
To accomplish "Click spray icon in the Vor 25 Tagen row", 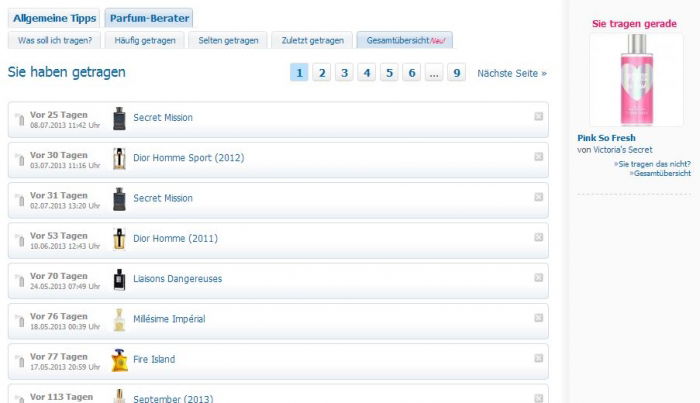I will [20, 120].
